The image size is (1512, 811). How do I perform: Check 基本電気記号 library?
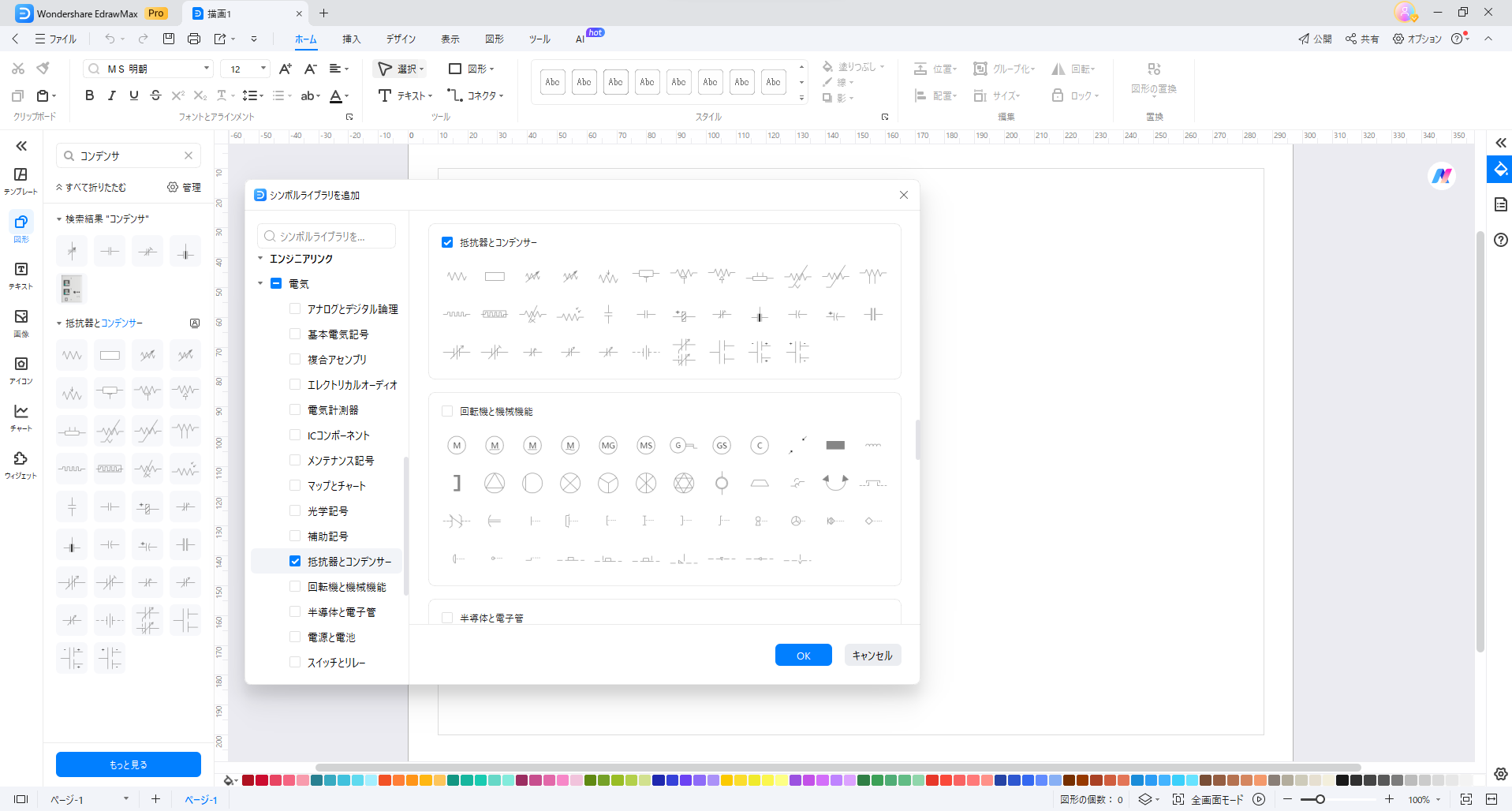[295, 334]
